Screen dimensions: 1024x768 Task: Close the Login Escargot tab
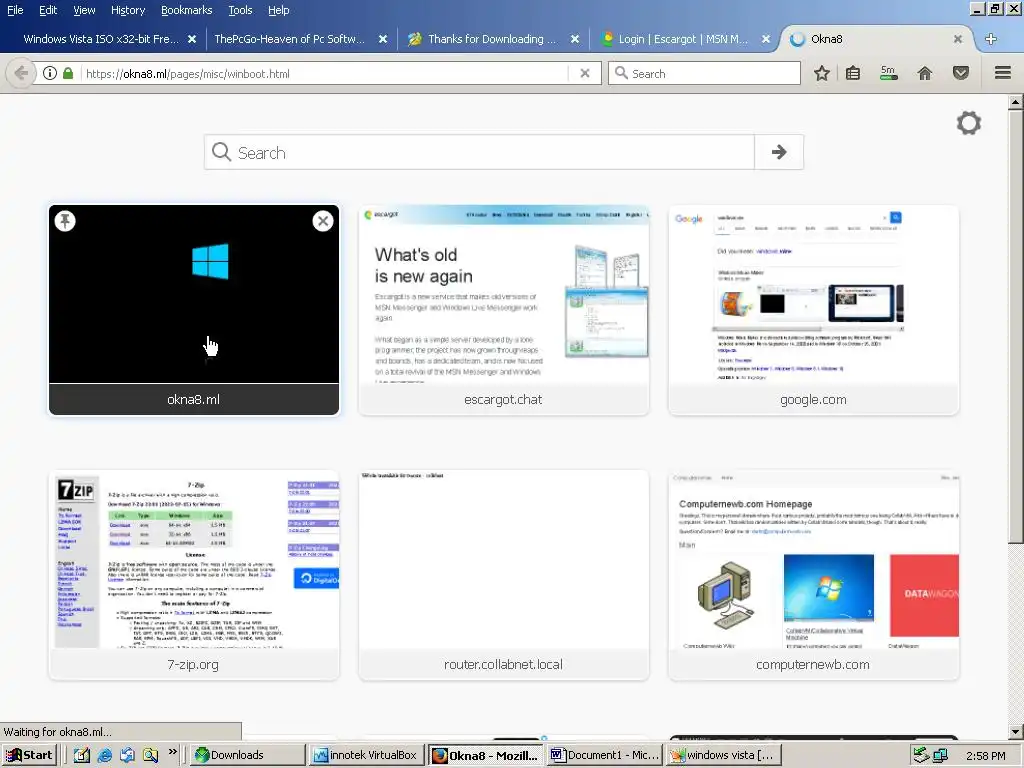[x=766, y=39]
